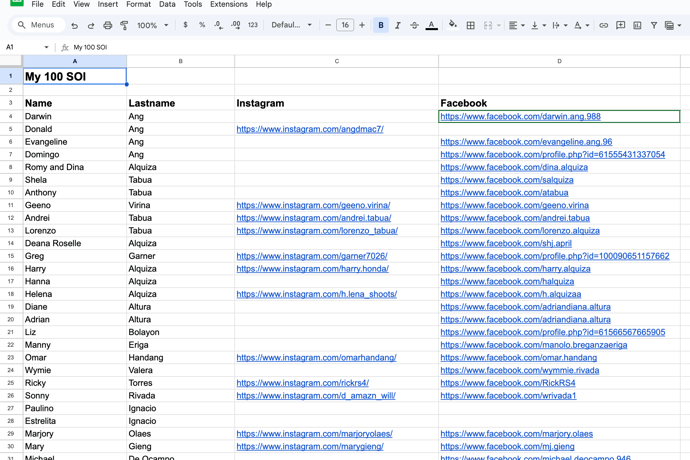Select the cell Romy and Dina
This screenshot has height=460, width=690.
coord(75,167)
